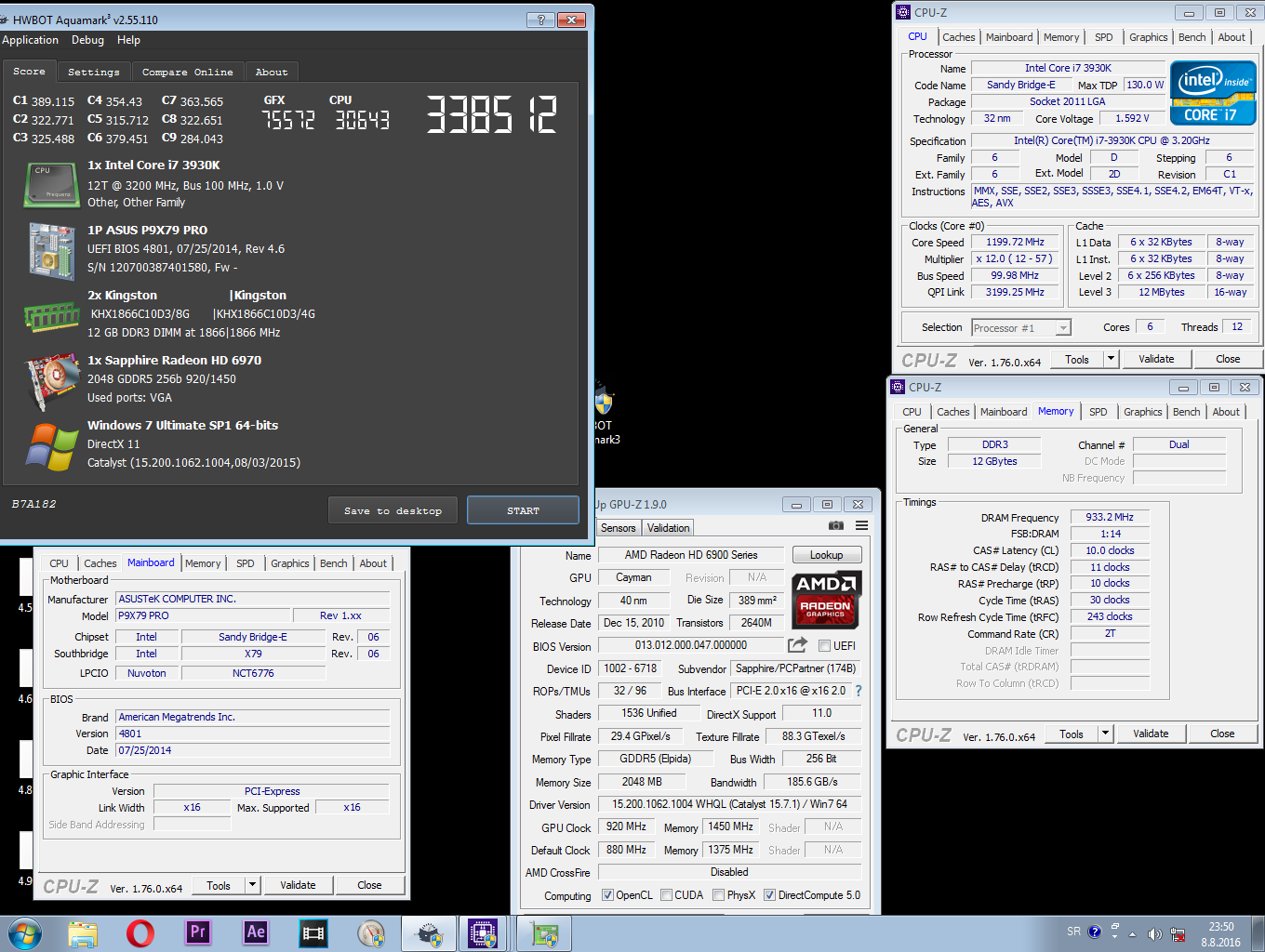Click the network icon in the system tray
Image resolution: width=1265 pixels, height=952 pixels.
point(1178,934)
